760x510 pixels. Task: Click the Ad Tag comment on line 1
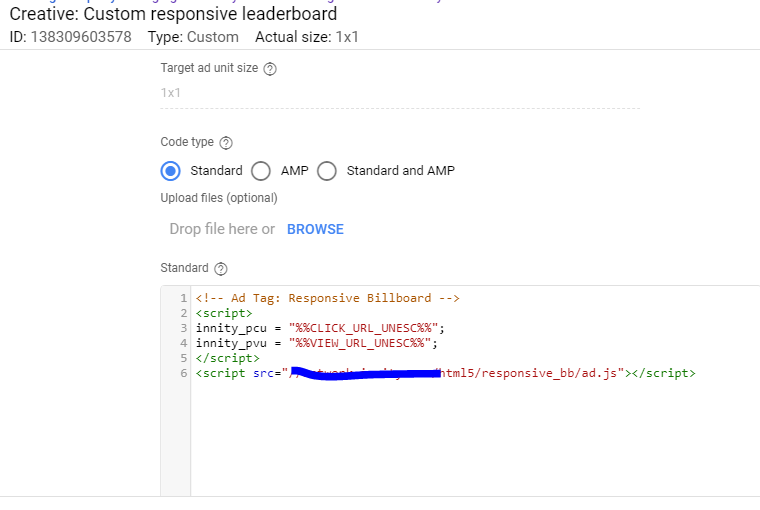coord(328,298)
